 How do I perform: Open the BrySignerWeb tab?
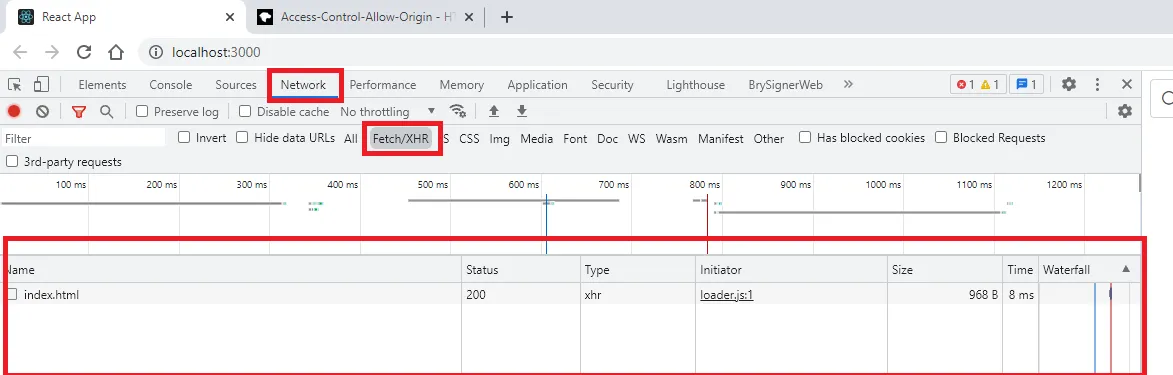785,85
